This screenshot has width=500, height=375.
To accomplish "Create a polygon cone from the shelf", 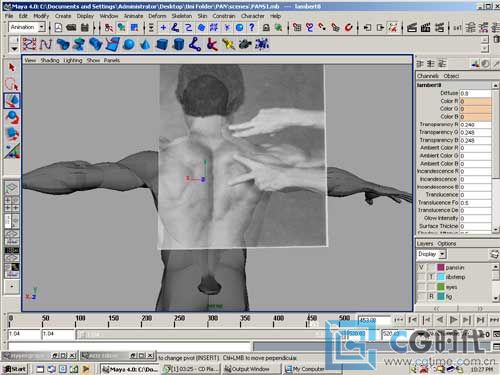I will (x=145, y=44).
